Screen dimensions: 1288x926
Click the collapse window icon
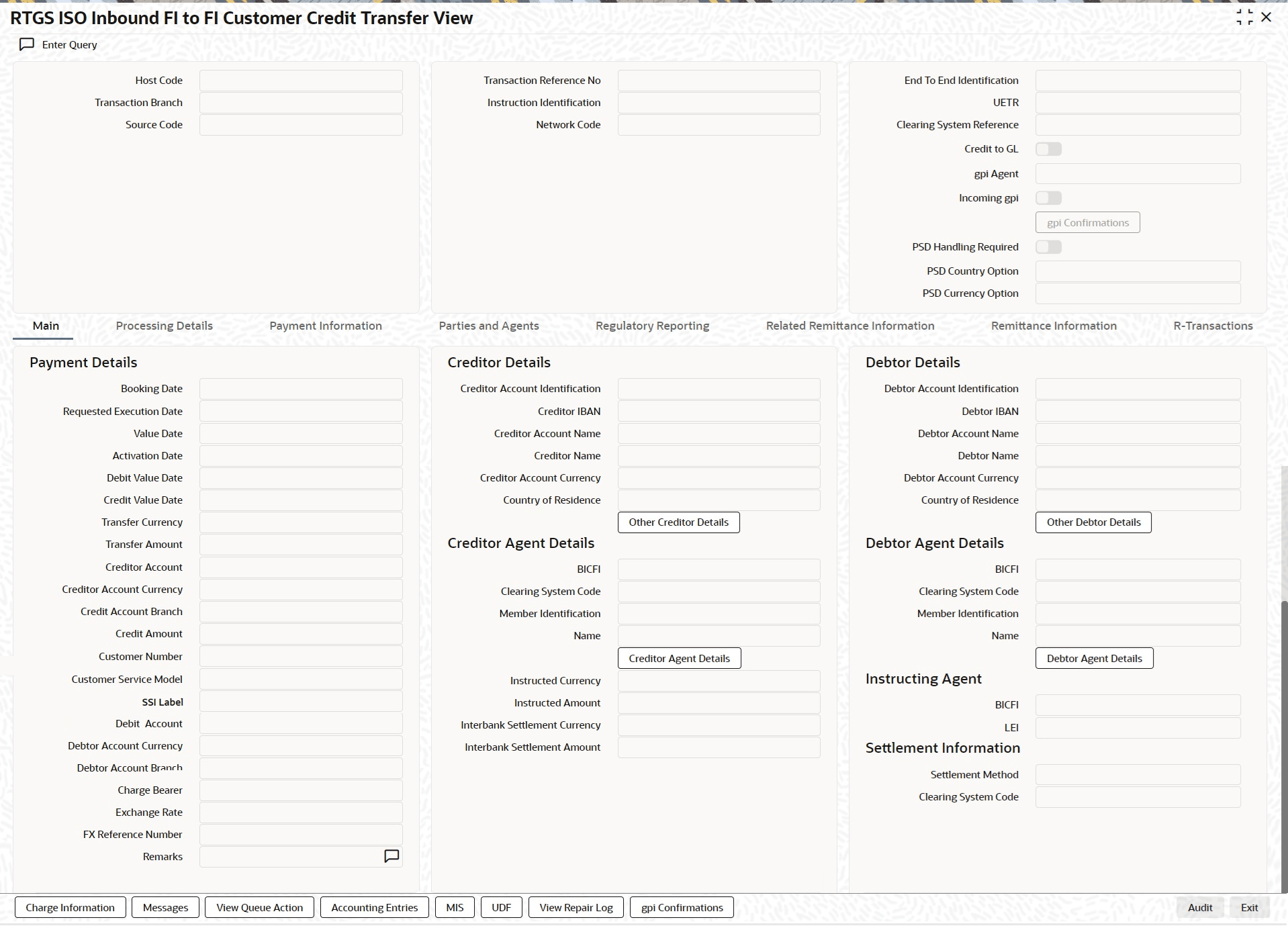(x=1244, y=17)
